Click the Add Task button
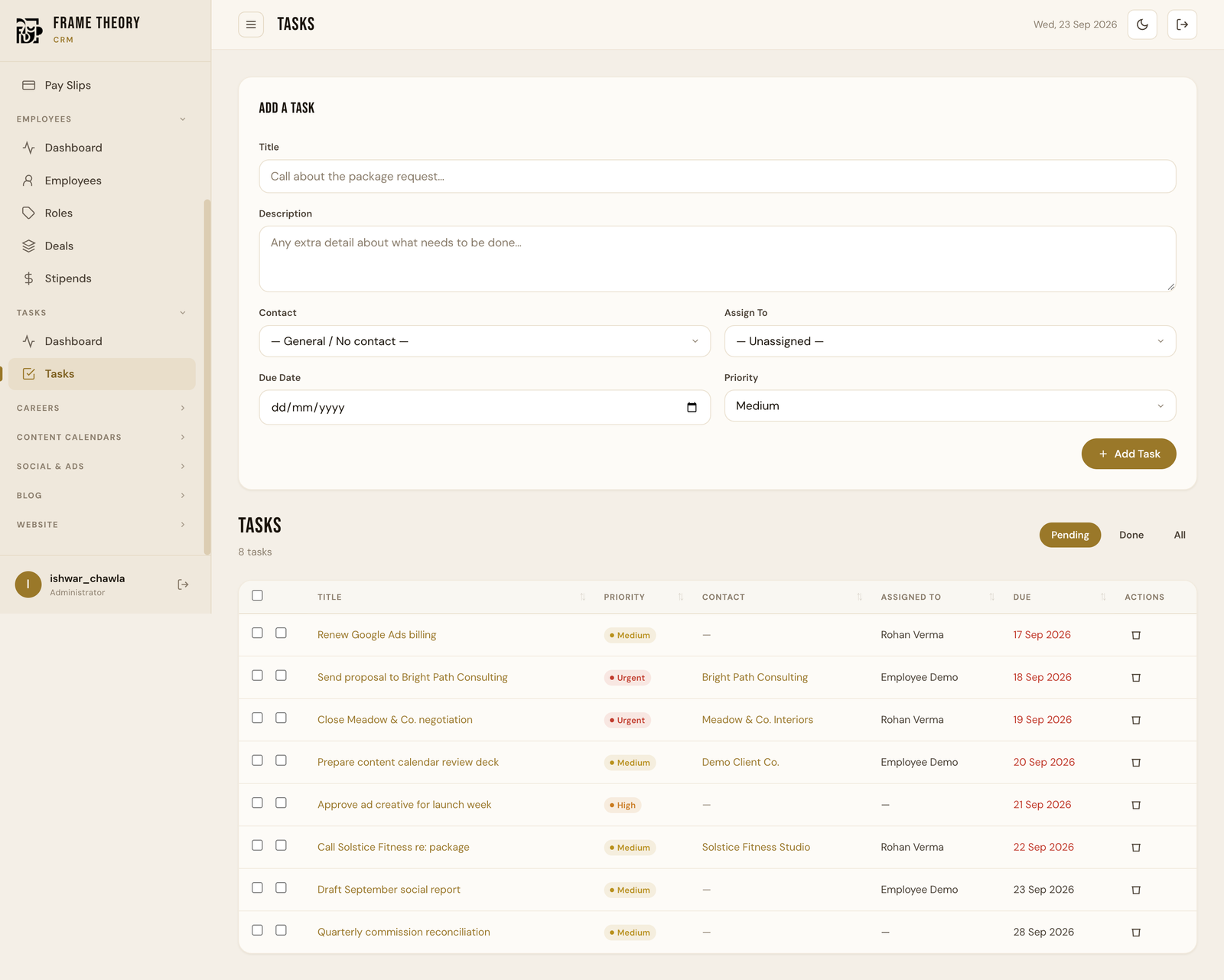Screen dimensions: 1224x980 [1128, 454]
